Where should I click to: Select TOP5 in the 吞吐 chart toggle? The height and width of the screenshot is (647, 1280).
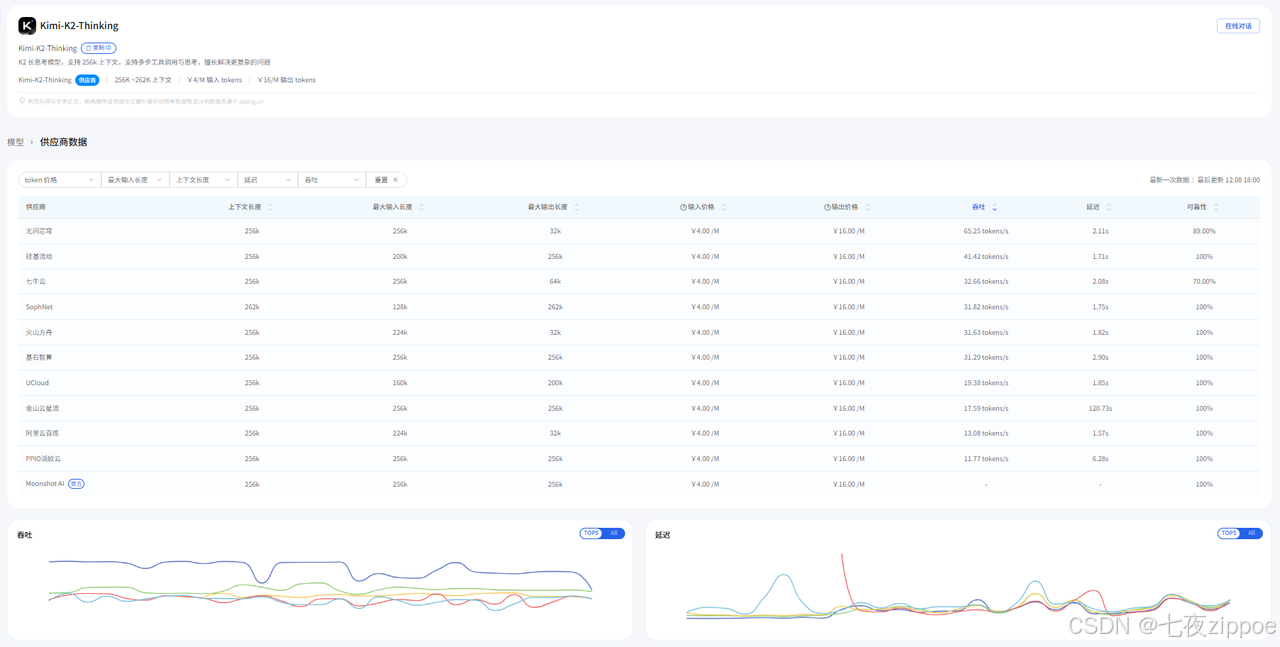tap(591, 533)
